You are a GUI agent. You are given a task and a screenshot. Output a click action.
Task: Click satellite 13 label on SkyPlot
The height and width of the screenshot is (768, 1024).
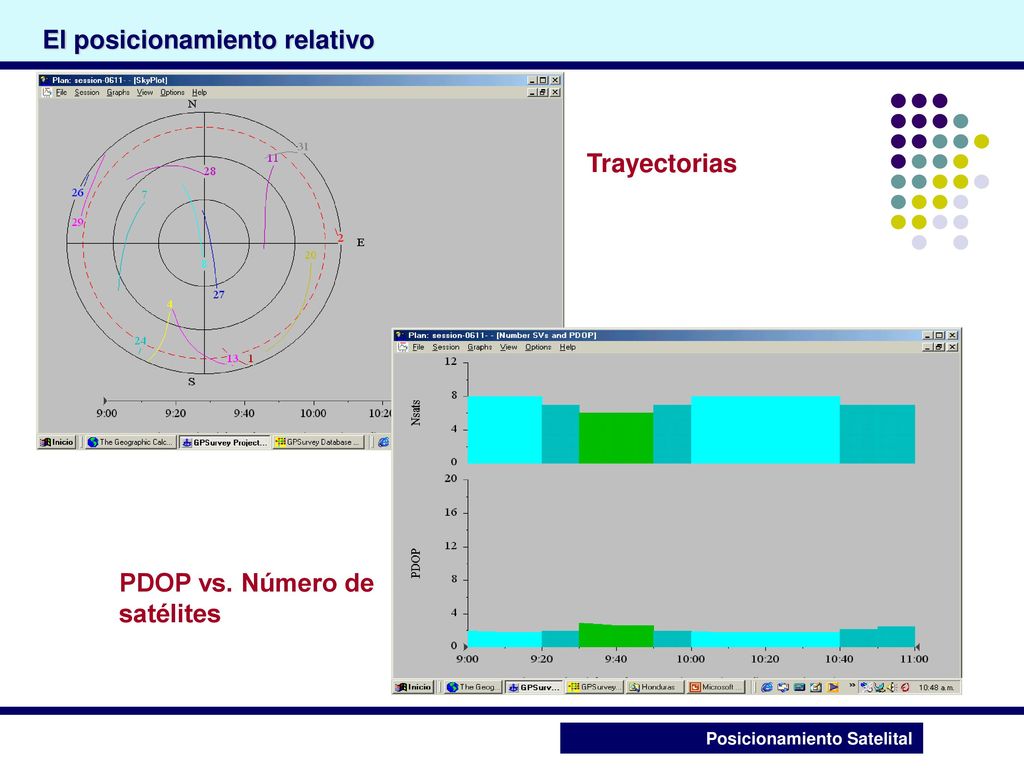tap(232, 358)
